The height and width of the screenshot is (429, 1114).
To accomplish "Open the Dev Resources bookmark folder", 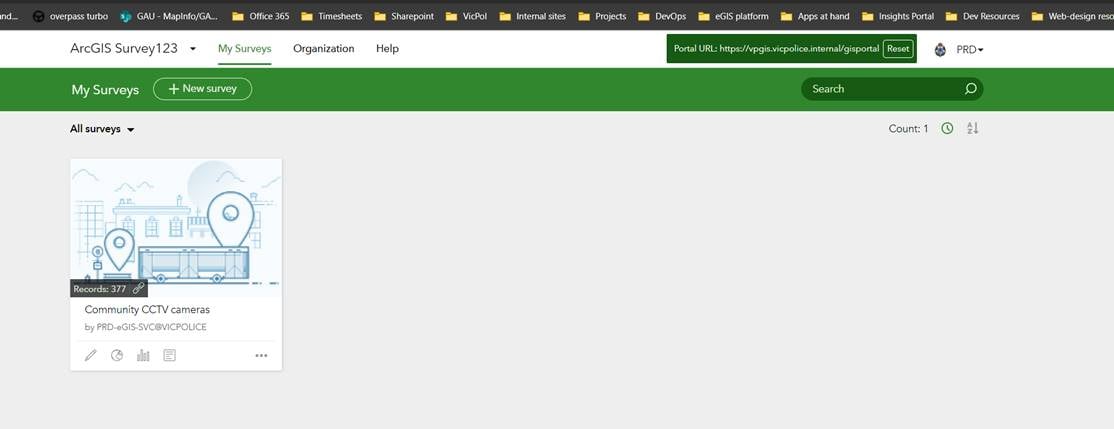I will point(983,16).
